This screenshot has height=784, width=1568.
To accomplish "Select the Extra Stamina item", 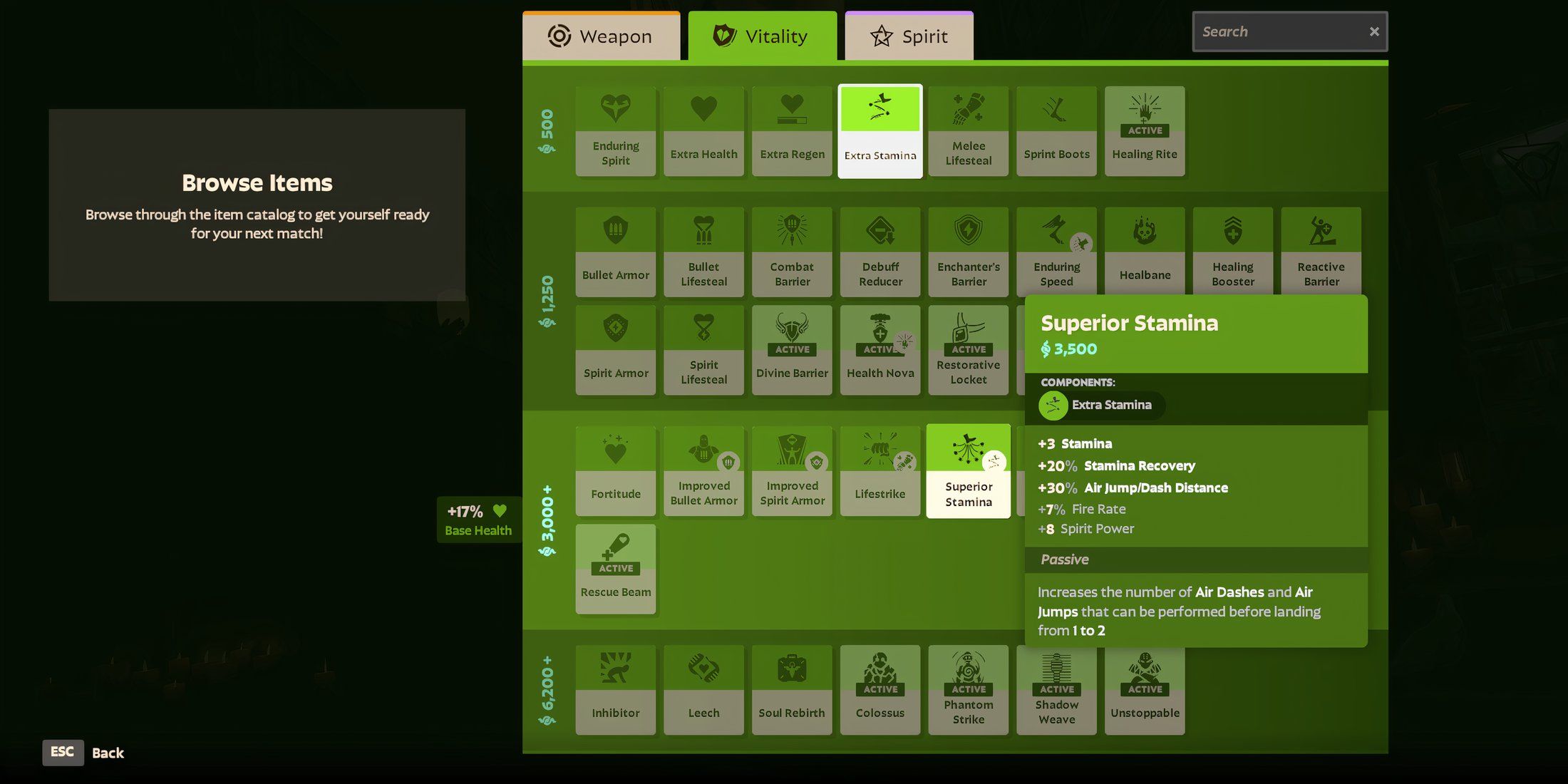I will click(x=880, y=131).
